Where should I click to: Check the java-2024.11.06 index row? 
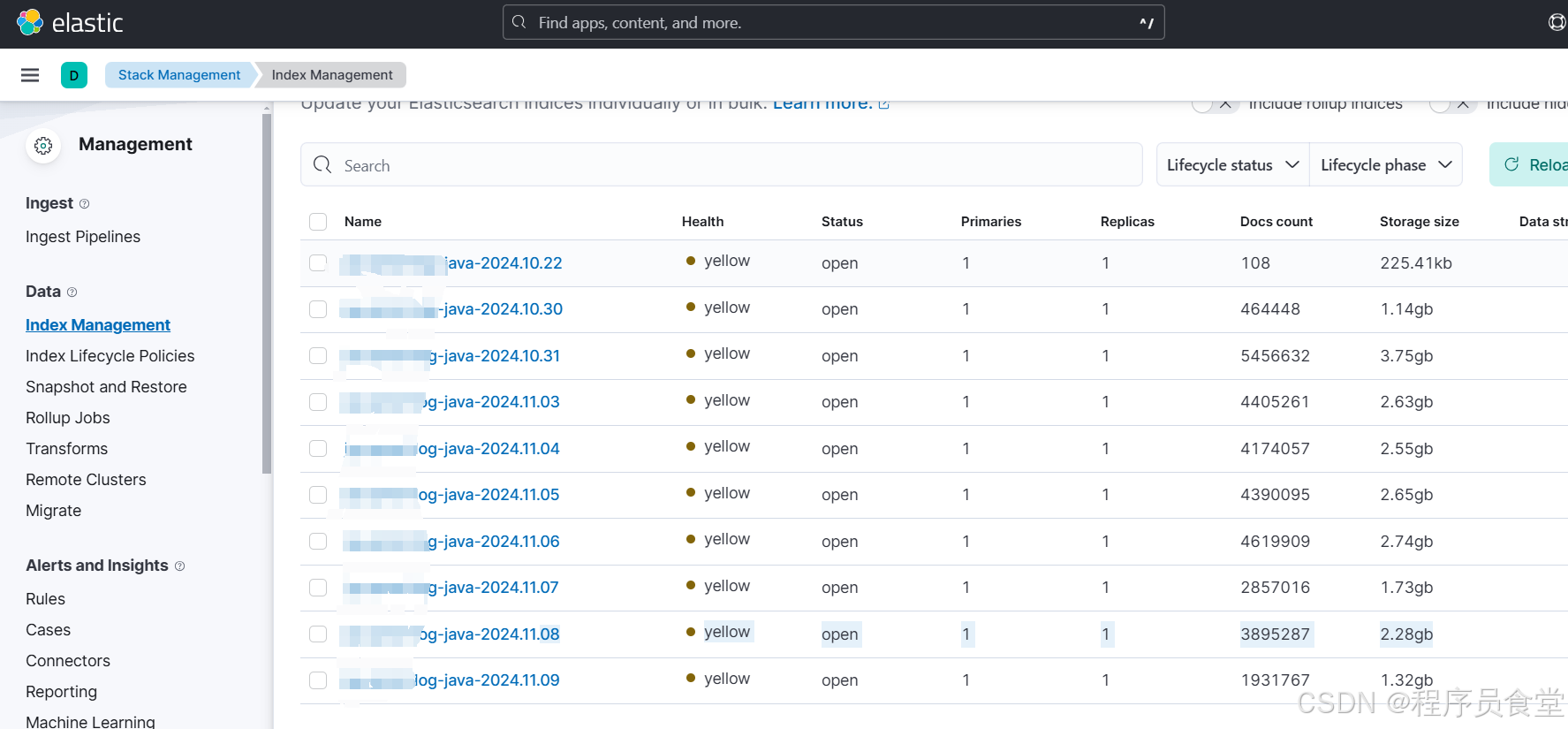318,542
